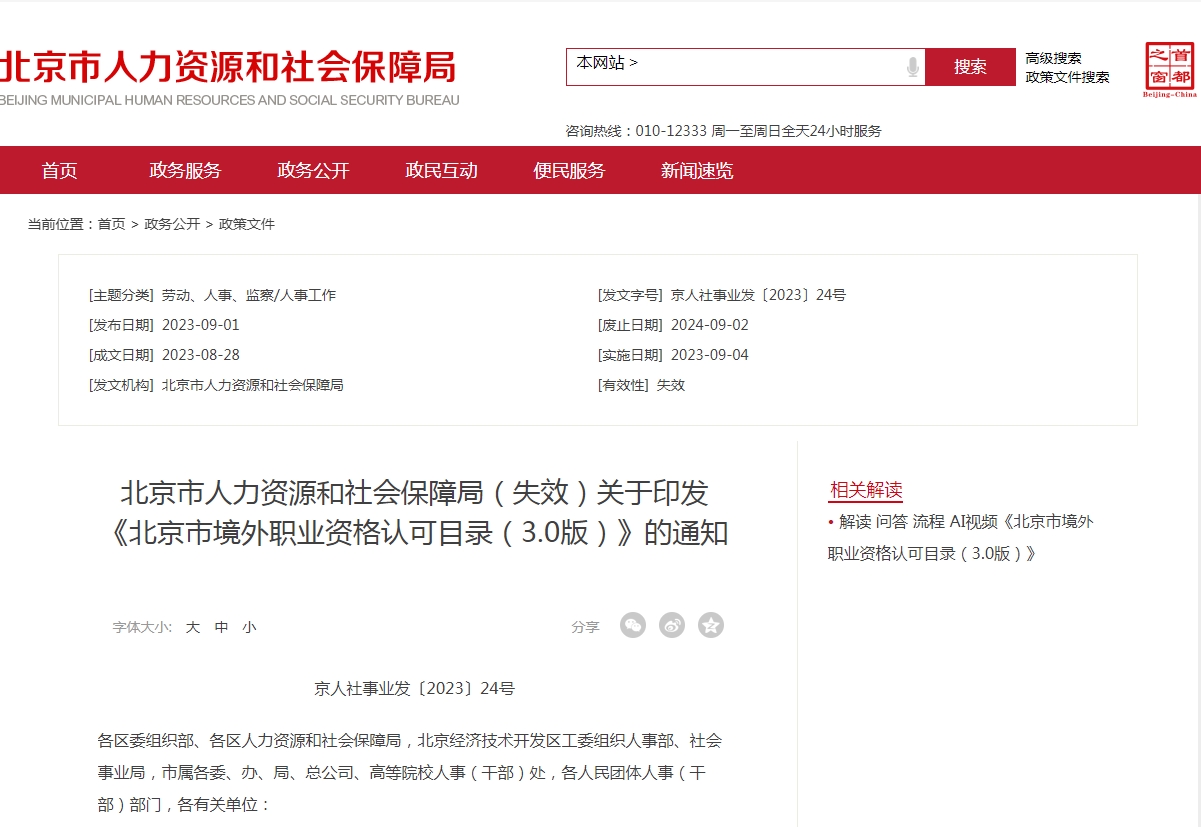The width and height of the screenshot is (1201, 827).
Task: Click 政策文件 in the breadcrumb trail
Action: click(247, 224)
